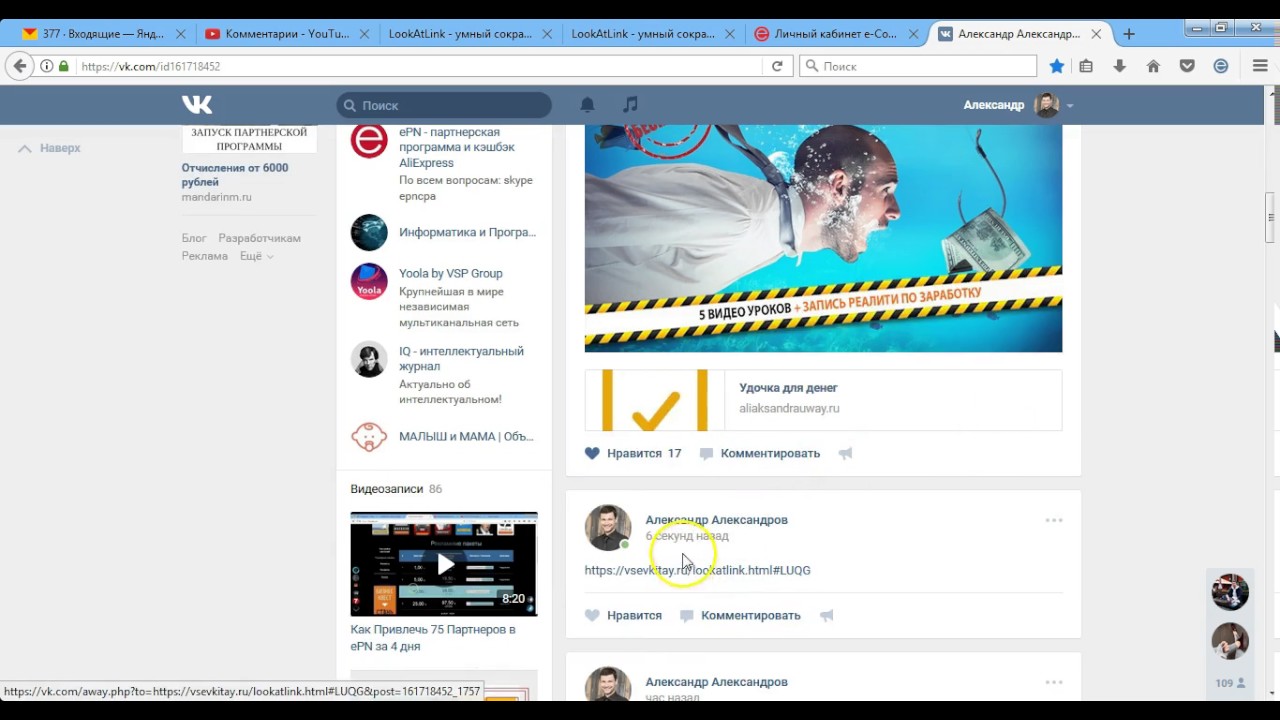Open the VK music note icon
Screen dimensions: 1280x720
630,104
